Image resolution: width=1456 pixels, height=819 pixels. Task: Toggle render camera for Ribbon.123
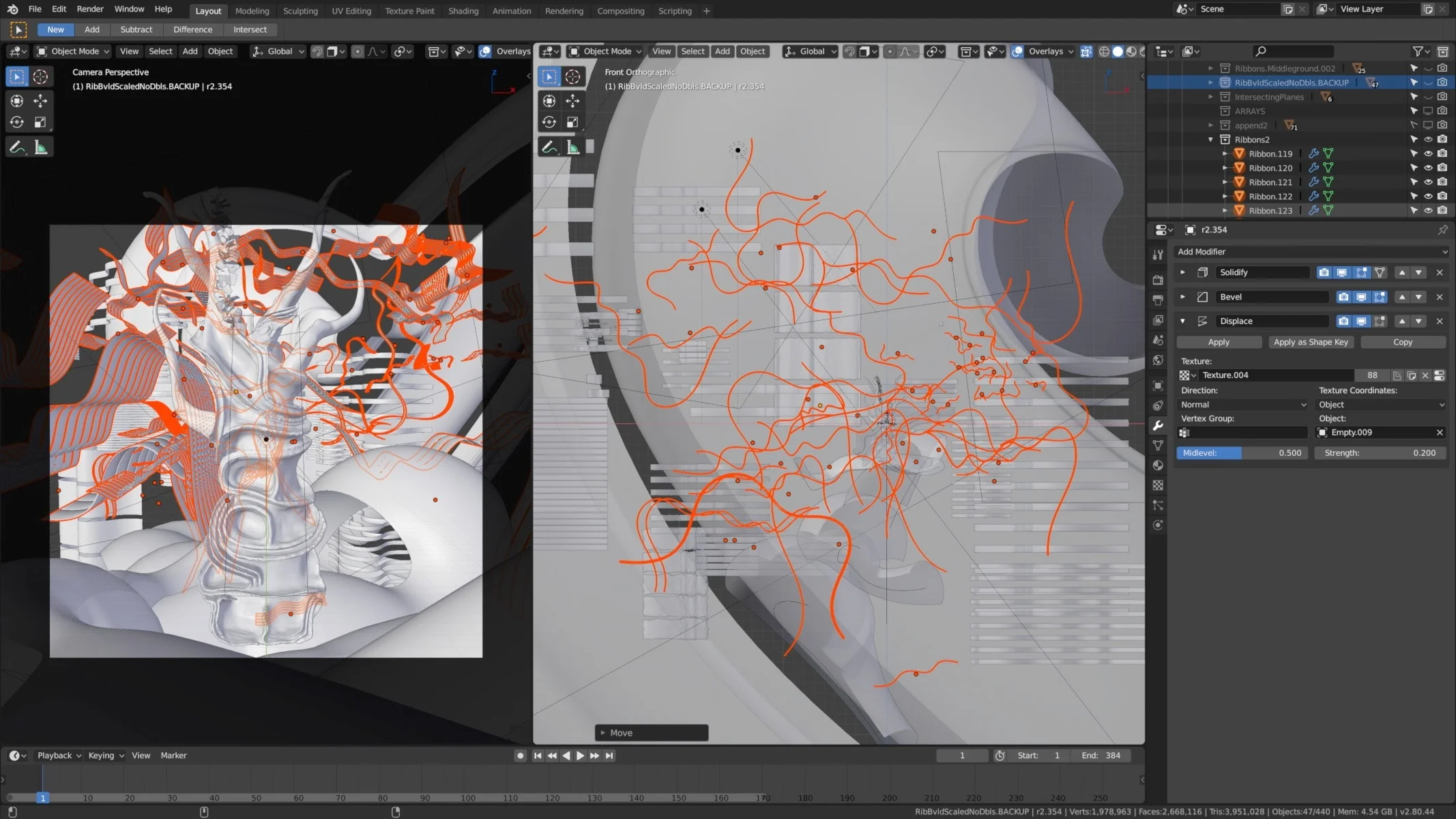[1442, 211]
